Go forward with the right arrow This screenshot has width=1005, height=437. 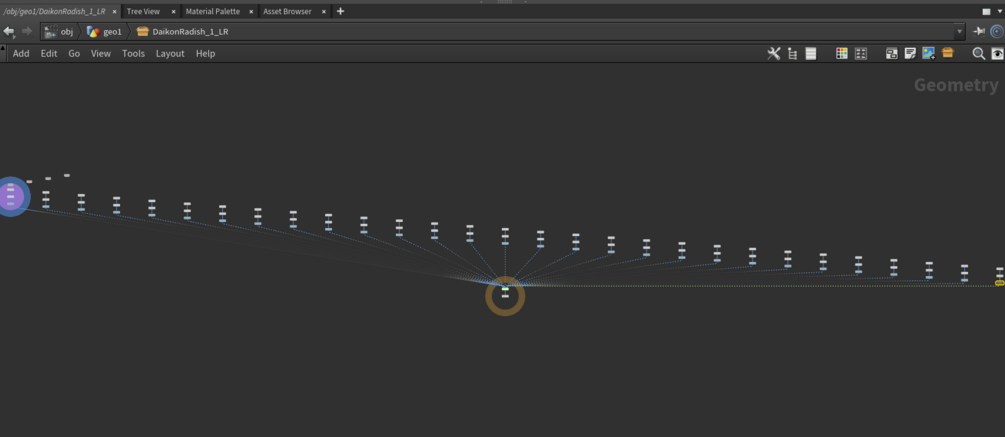pos(27,31)
